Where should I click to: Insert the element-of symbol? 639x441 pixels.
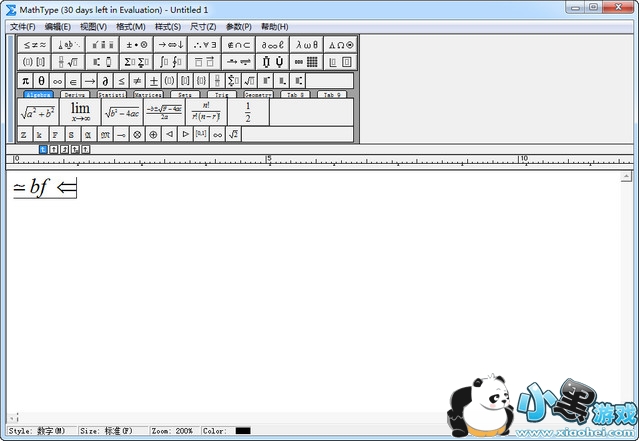coord(73,81)
